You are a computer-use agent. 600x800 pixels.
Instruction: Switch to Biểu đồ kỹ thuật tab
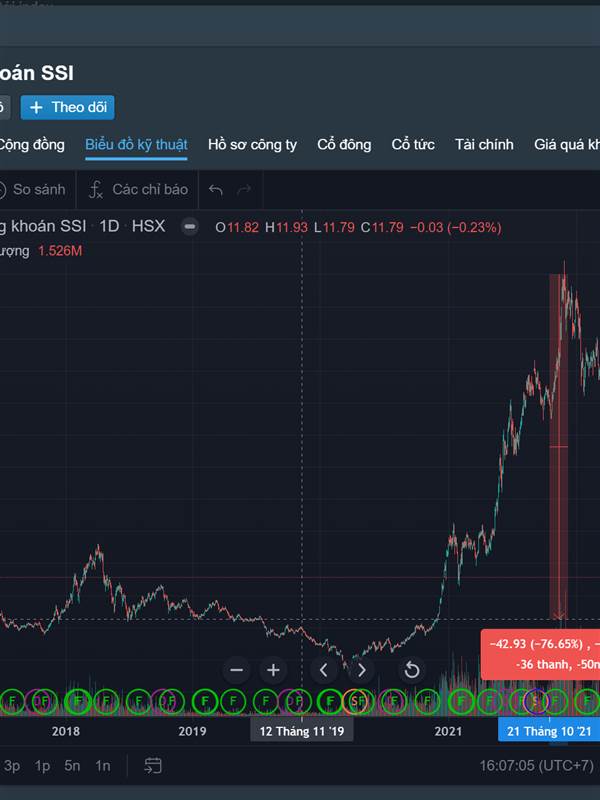click(x=136, y=145)
